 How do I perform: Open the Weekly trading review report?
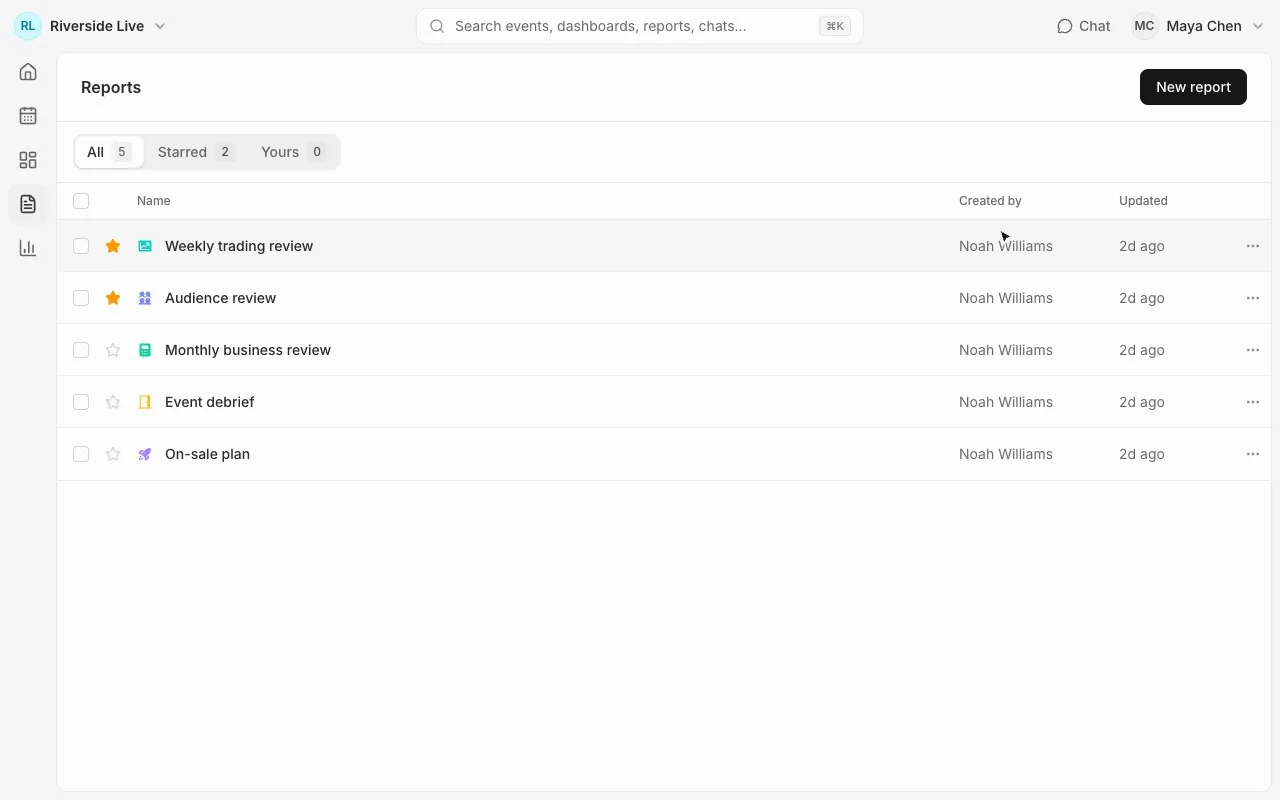pos(239,246)
